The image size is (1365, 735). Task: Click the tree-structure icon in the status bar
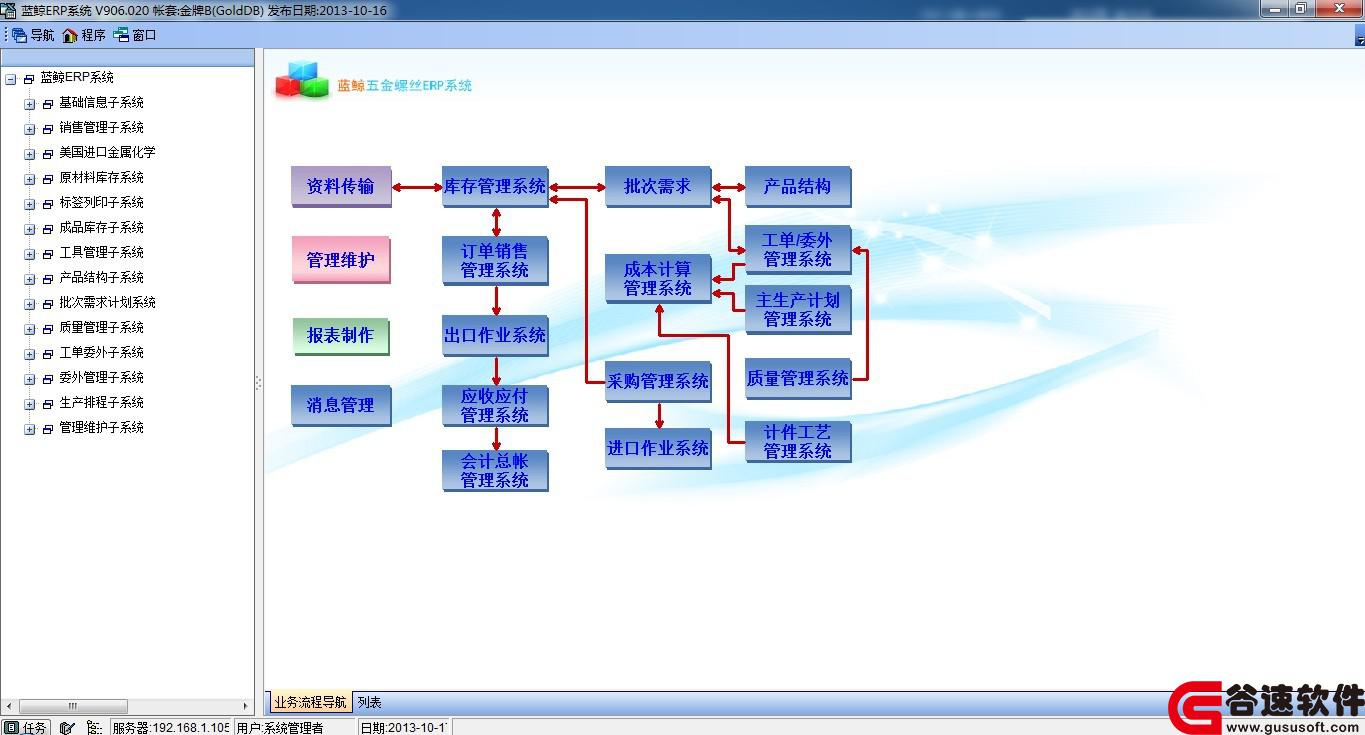point(94,727)
